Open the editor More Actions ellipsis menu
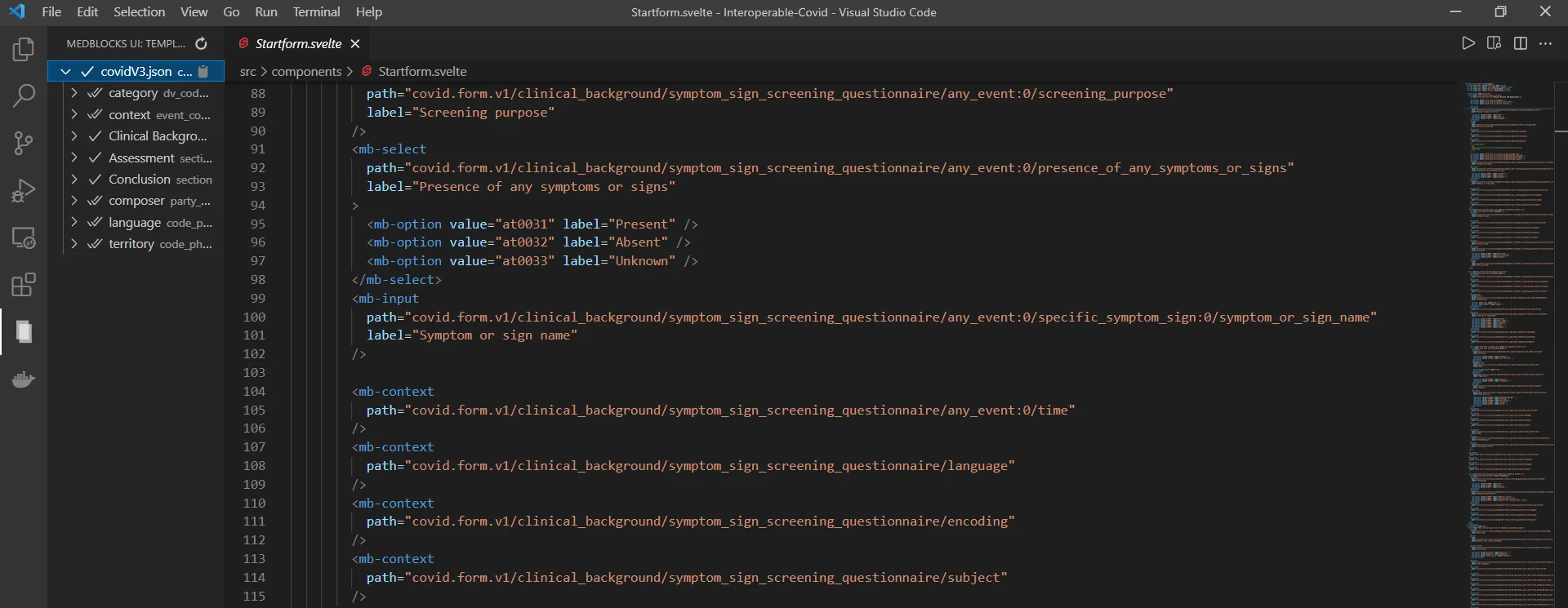Viewport: 1568px width, 608px height. pos(1545,44)
